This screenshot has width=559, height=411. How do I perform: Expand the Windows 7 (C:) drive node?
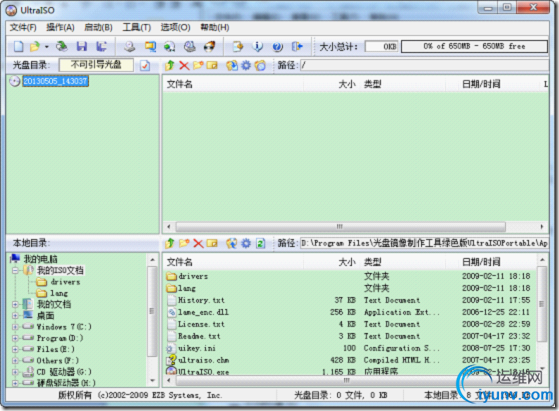pyautogui.click(x=15, y=327)
